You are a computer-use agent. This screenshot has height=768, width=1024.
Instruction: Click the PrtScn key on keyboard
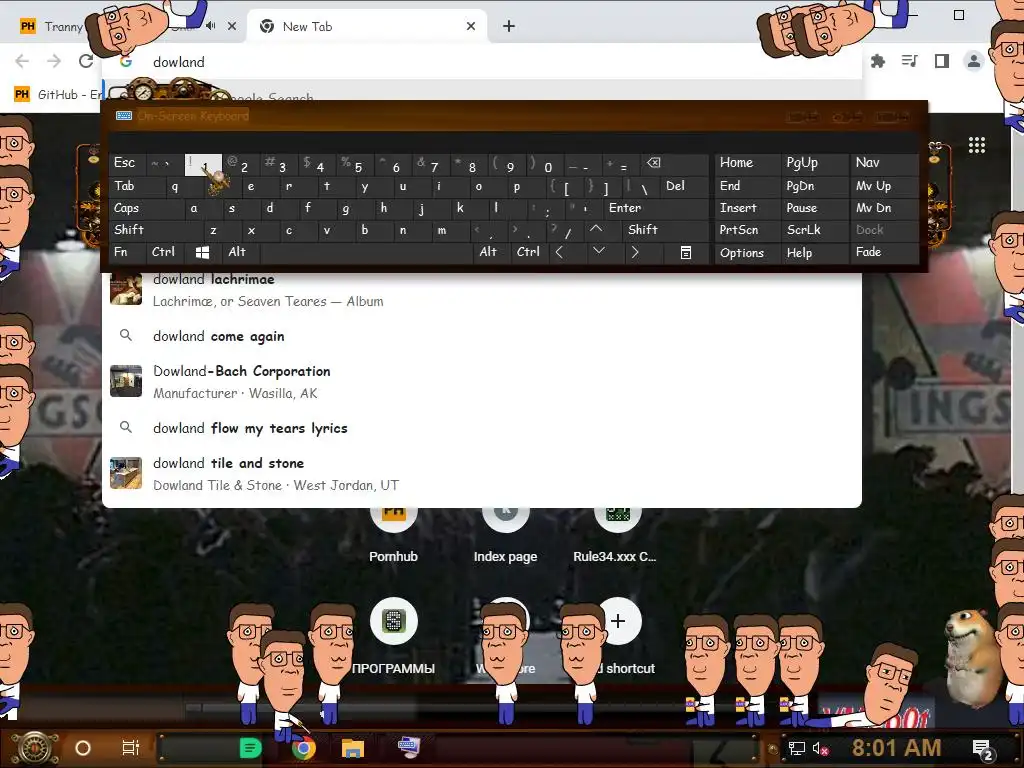point(747,230)
